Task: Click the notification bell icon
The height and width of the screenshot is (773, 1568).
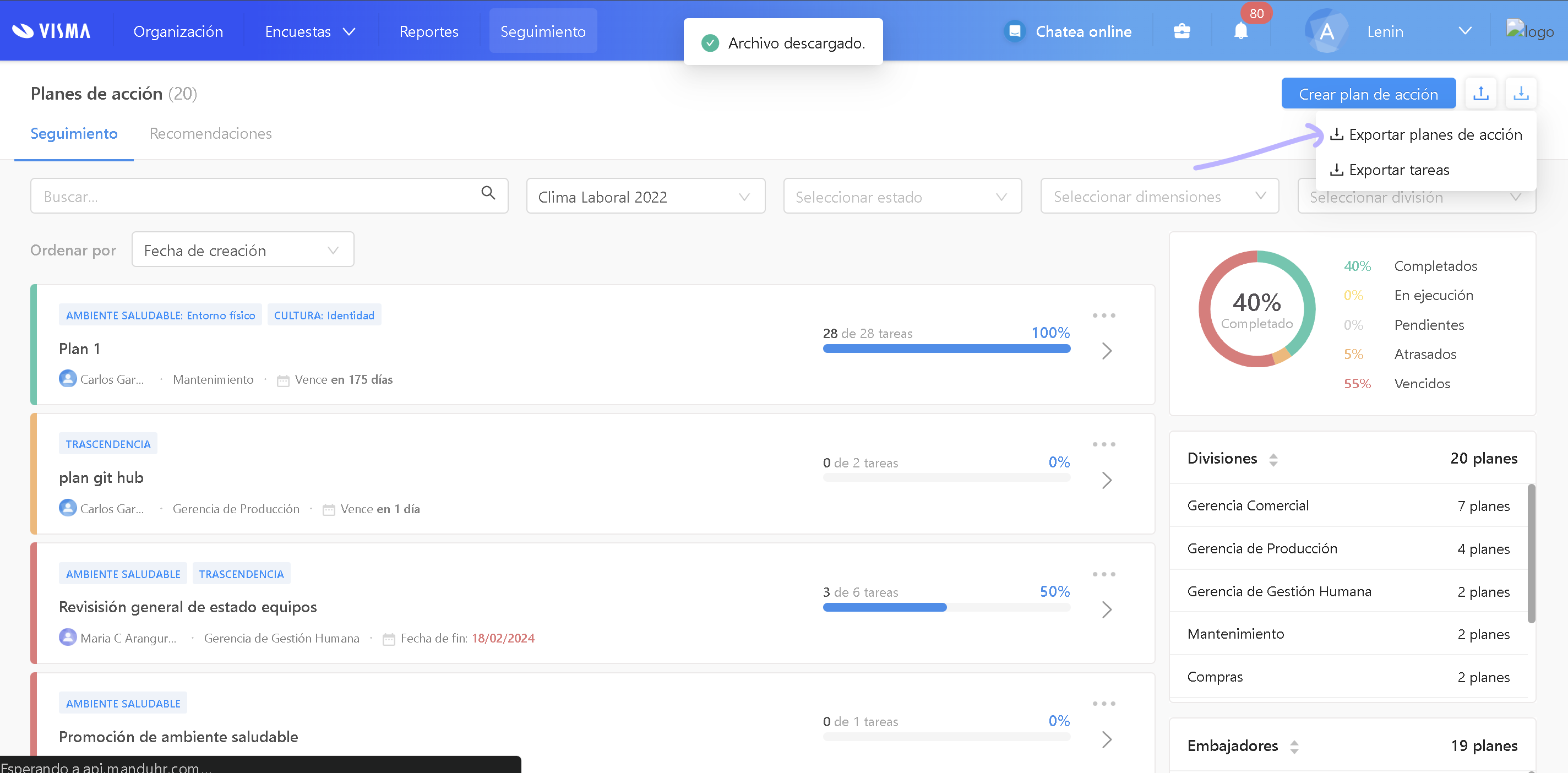Action: click(1240, 31)
